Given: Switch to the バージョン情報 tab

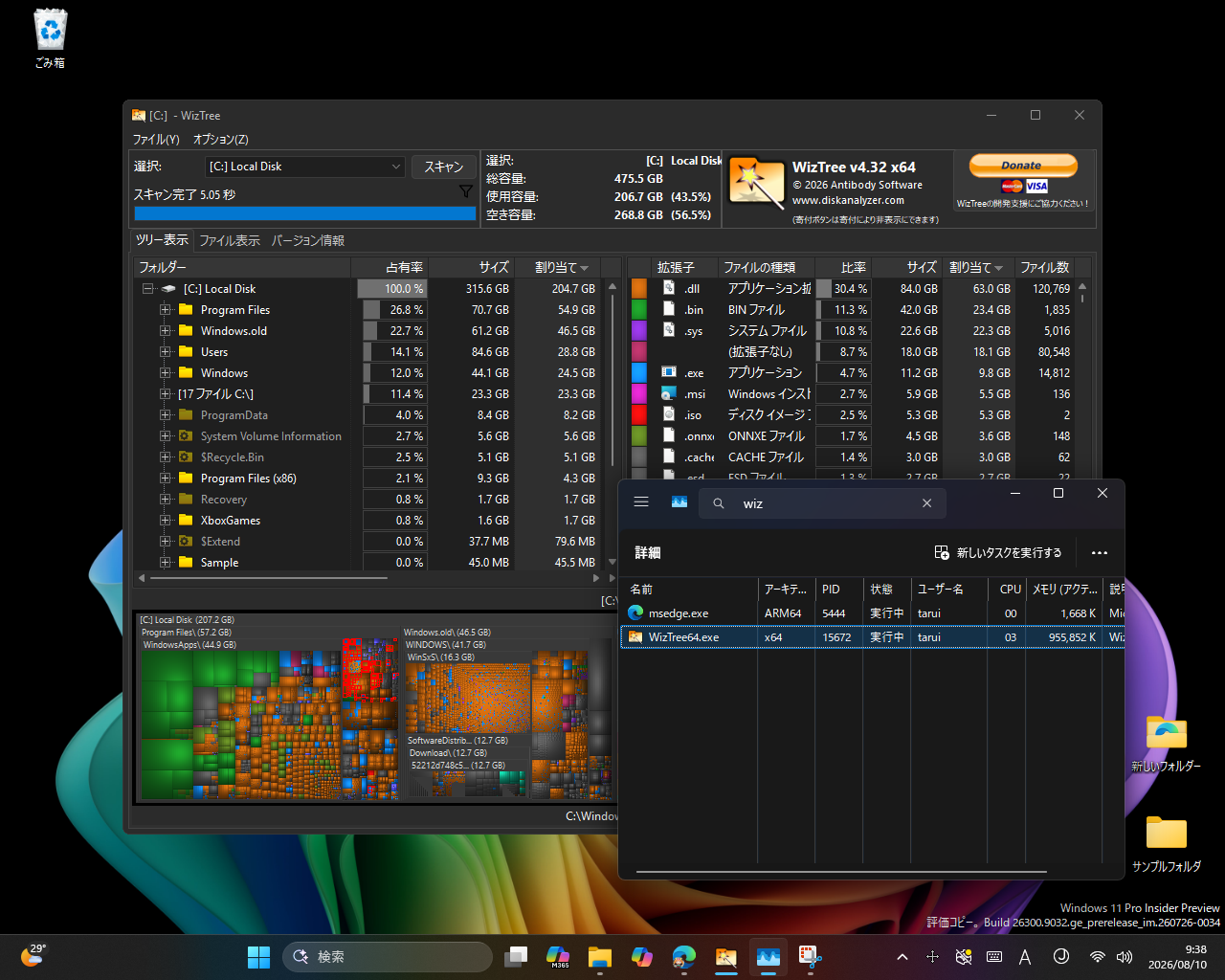Looking at the screenshot, I should [x=307, y=240].
